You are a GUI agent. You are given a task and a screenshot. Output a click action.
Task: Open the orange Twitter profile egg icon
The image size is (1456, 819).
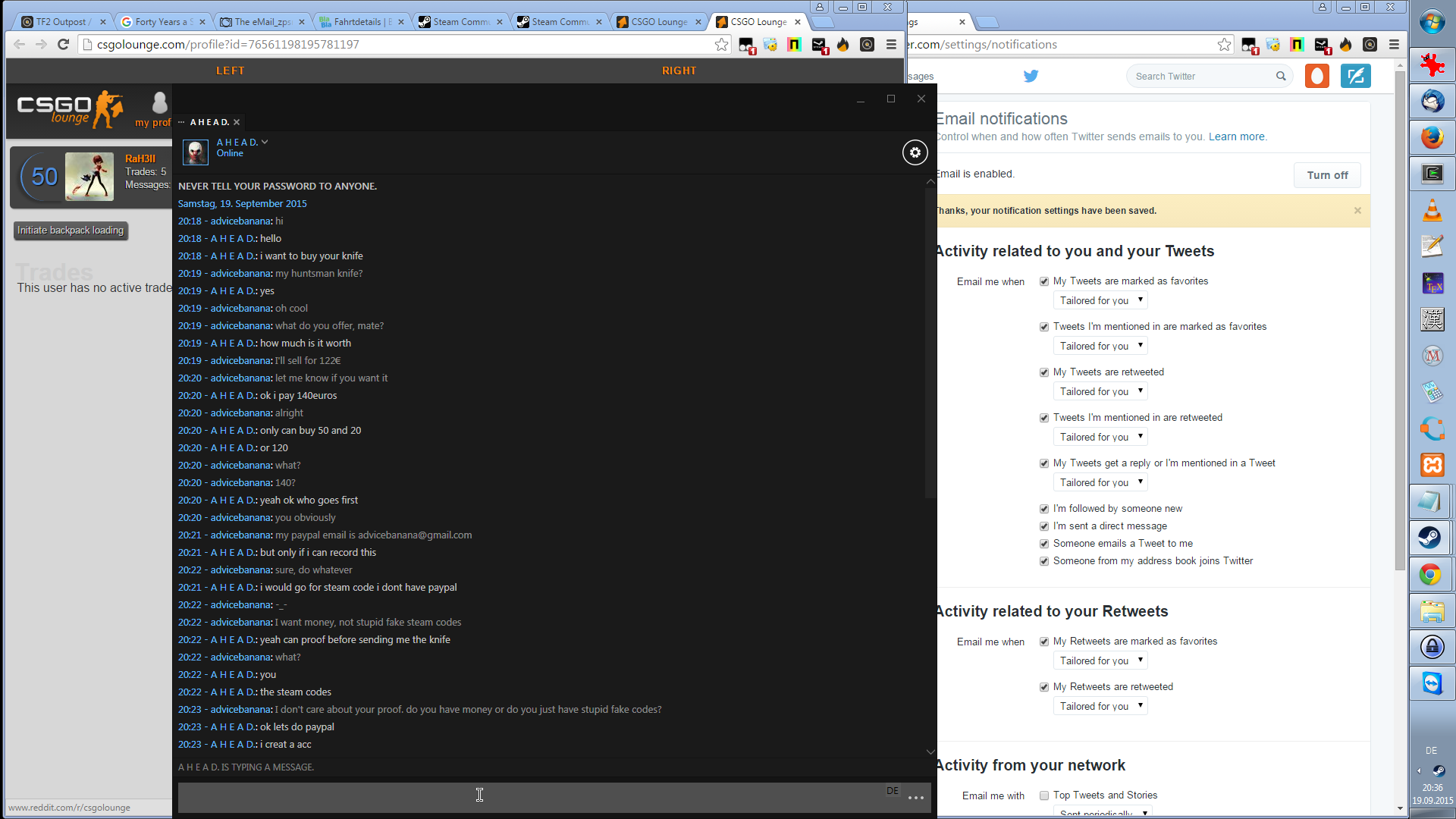click(1316, 76)
